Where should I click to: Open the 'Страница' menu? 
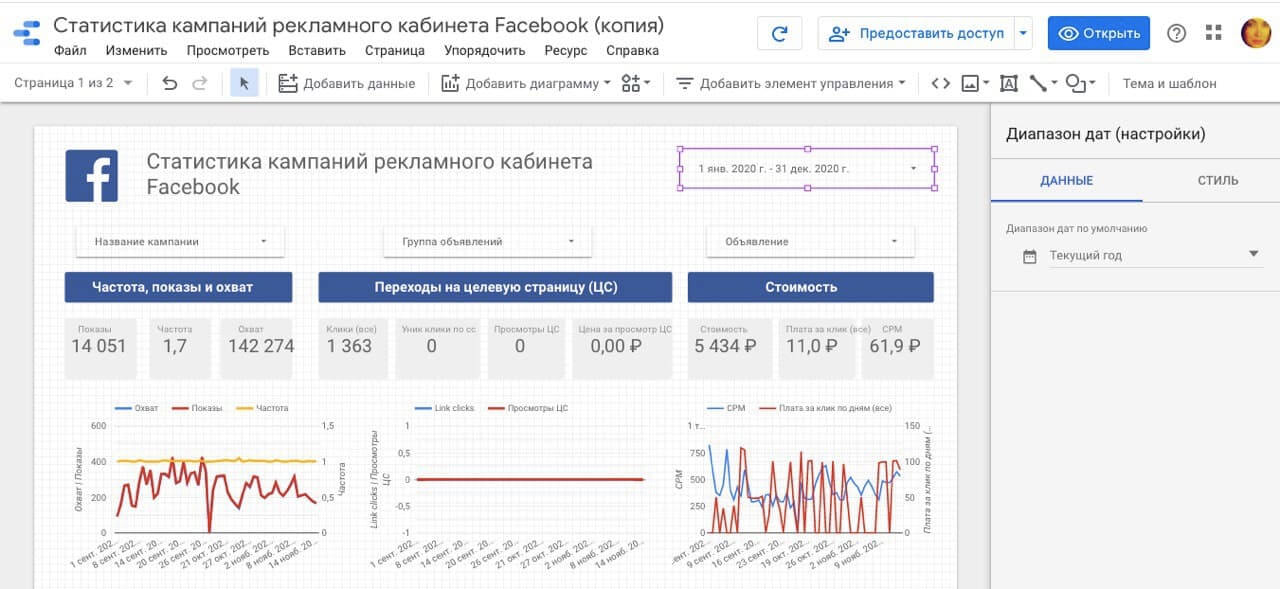395,50
